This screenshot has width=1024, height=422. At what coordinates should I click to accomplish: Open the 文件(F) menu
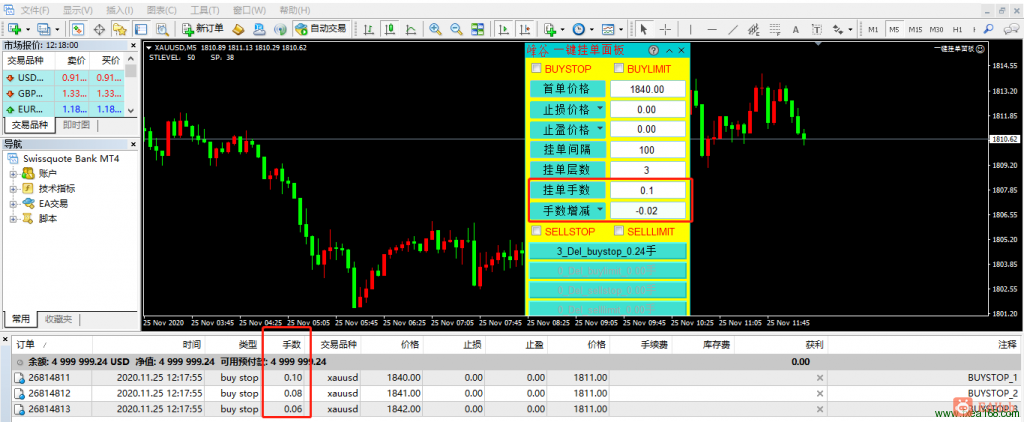[x=35, y=10]
